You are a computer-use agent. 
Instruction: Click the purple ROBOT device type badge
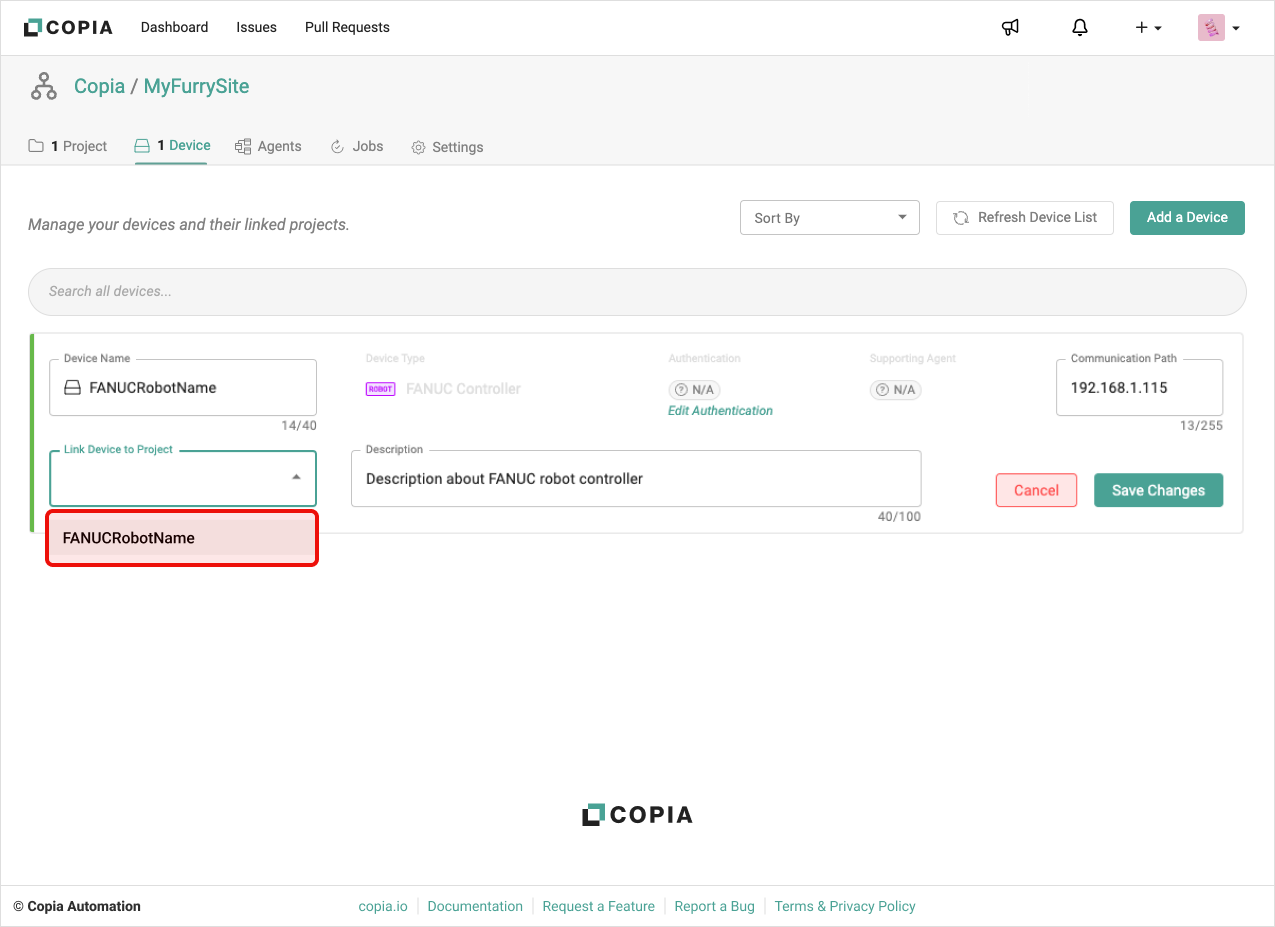[380, 389]
